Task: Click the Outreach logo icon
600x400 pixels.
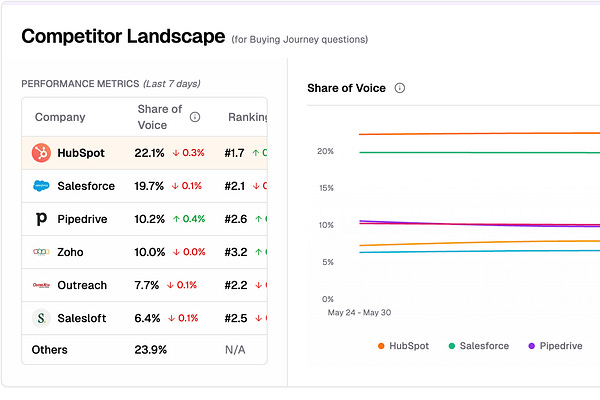Action: (41, 285)
